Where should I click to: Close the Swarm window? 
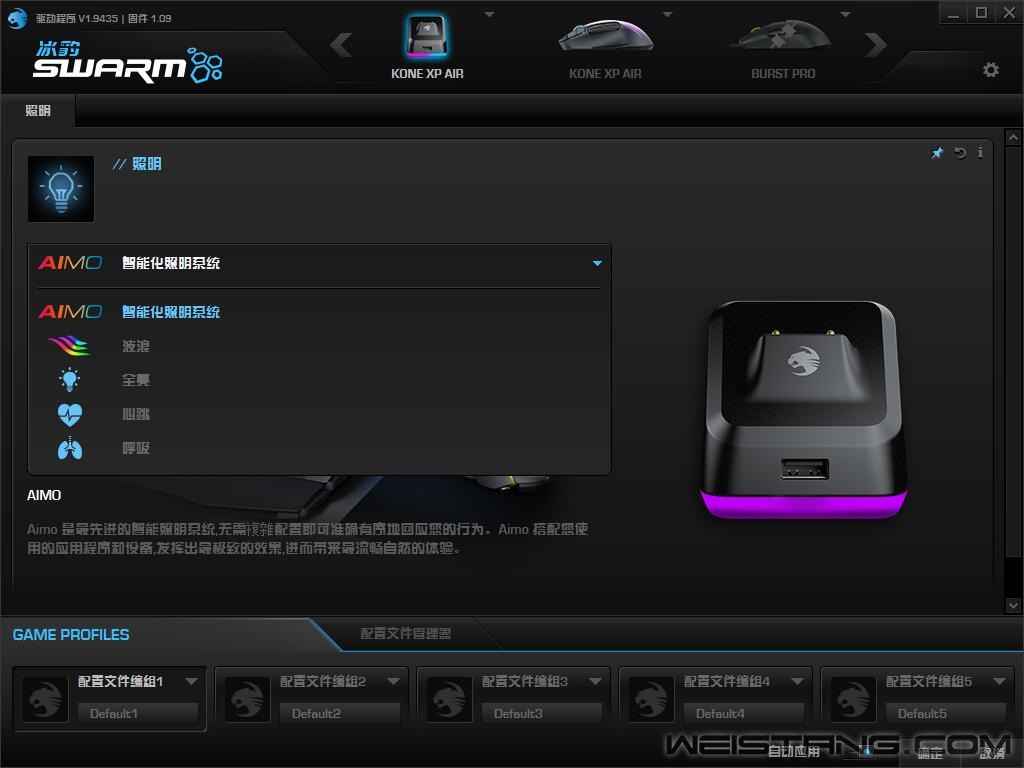[x=1009, y=12]
